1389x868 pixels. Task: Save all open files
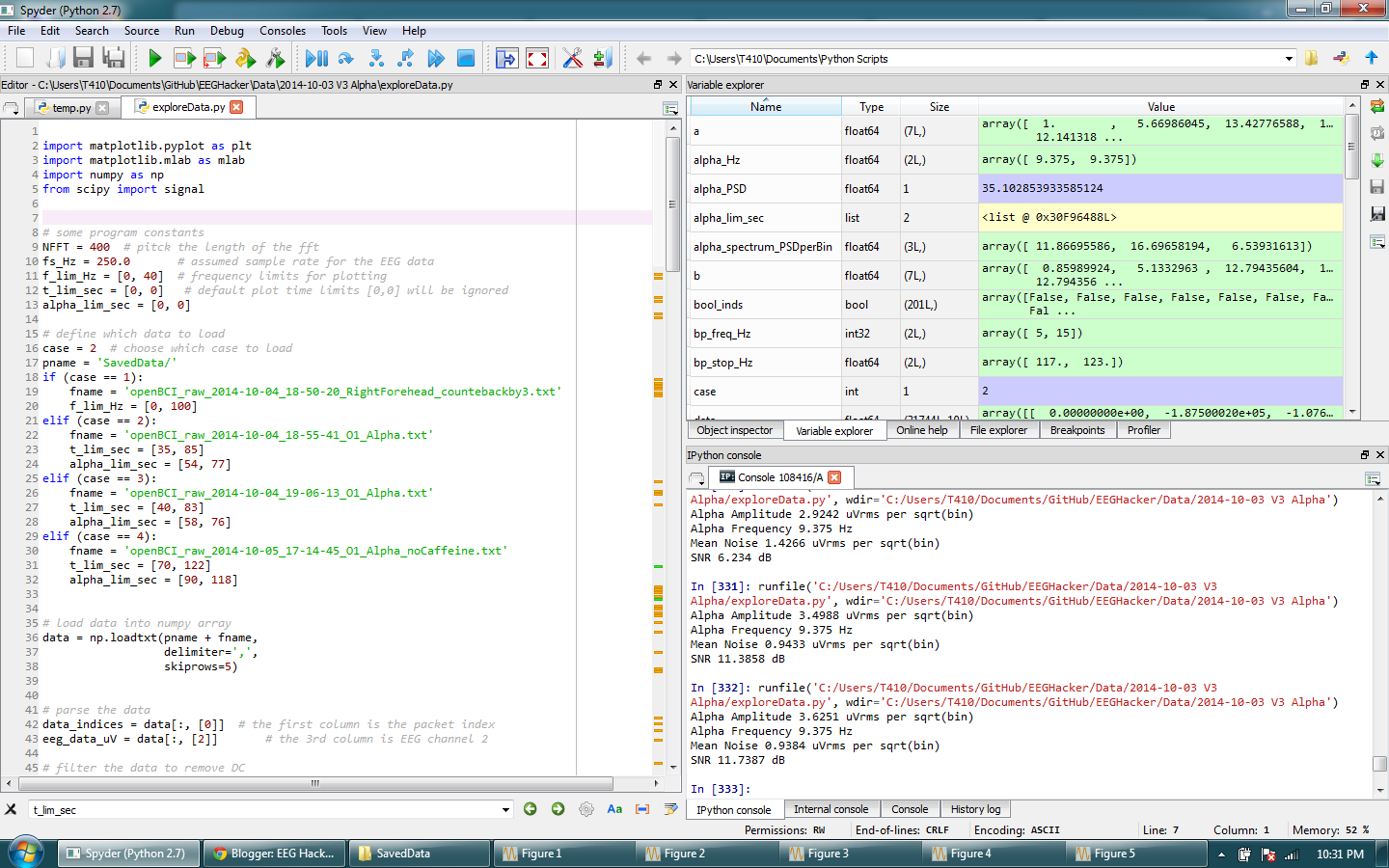point(114,58)
